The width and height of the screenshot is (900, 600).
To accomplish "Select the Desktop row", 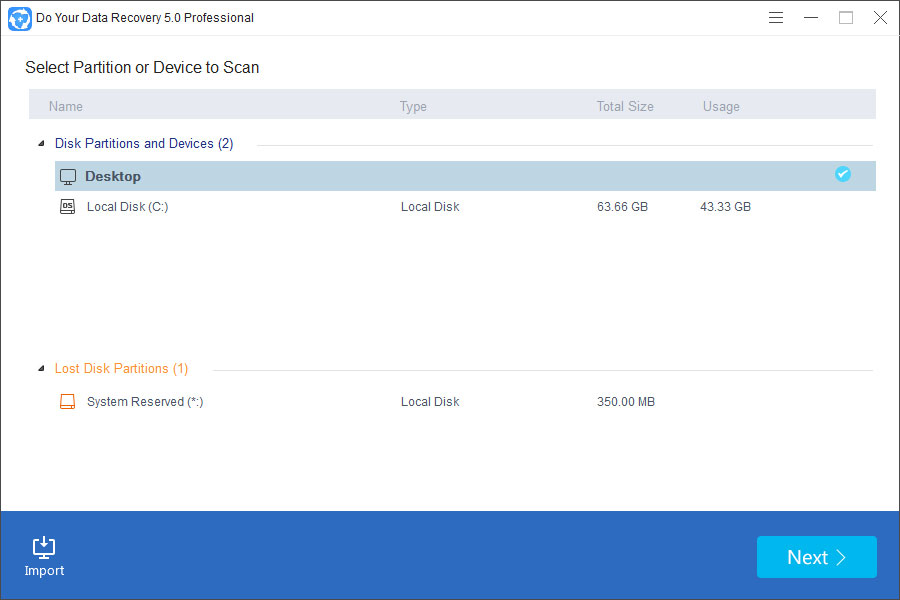I will pos(465,176).
